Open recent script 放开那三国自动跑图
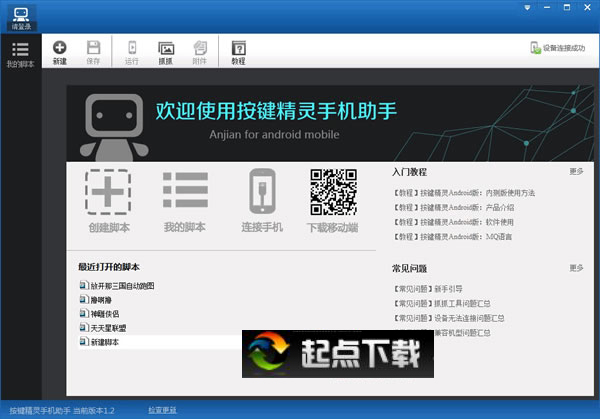Screen dimensions: 600x419 [x=117, y=285]
